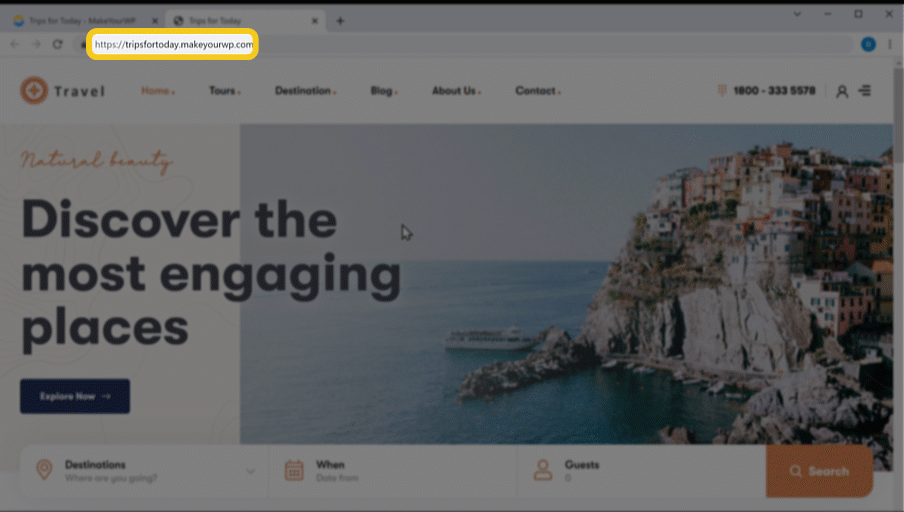Screen dimensions: 904x512
Task: Open the Tours menu dropdown
Action: click(224, 91)
